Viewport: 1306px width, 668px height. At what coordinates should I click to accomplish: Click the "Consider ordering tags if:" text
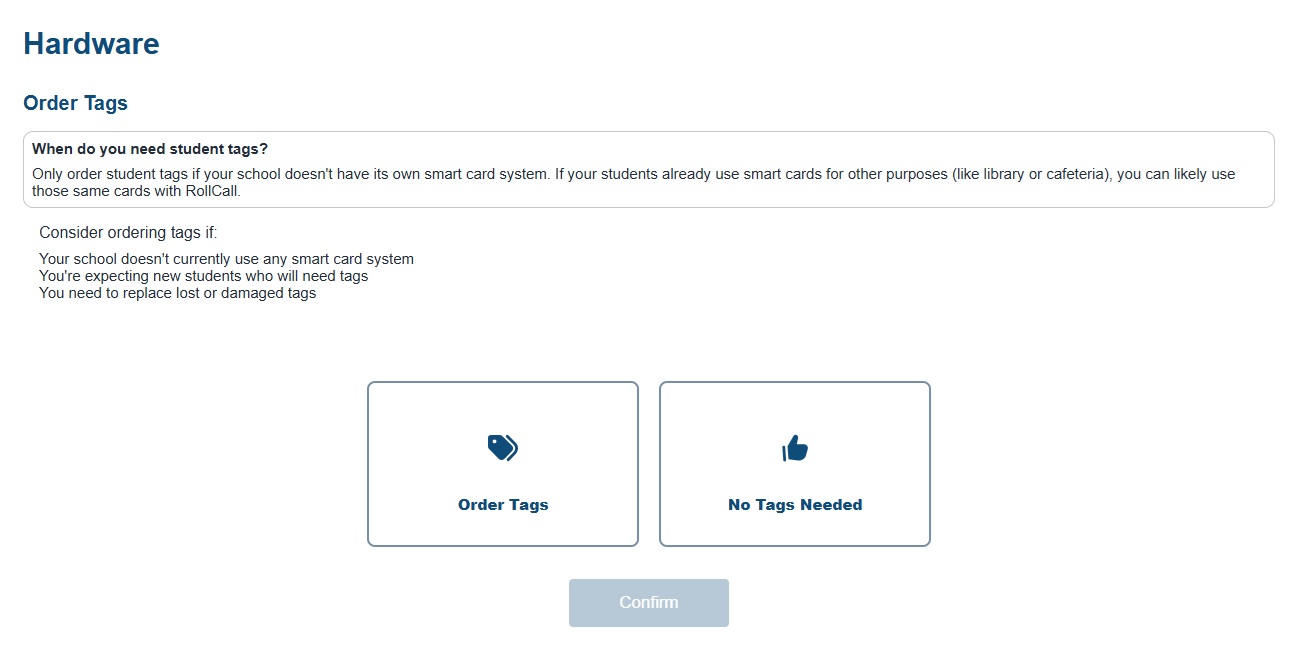128,233
